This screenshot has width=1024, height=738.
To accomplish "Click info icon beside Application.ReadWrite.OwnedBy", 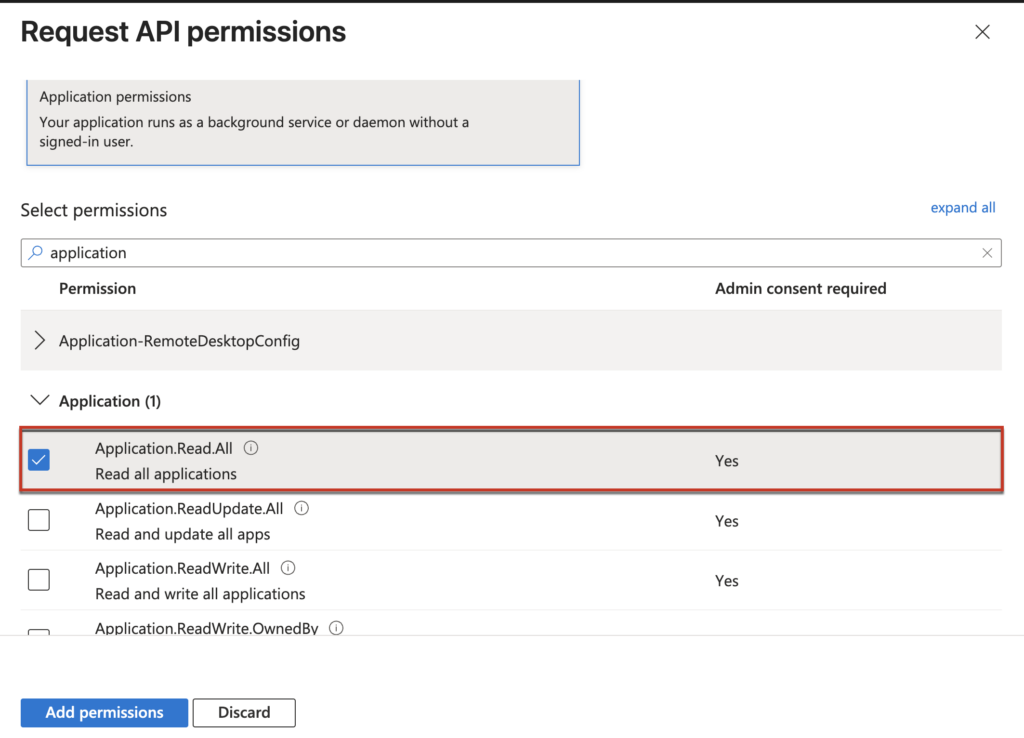I will click(x=336, y=628).
